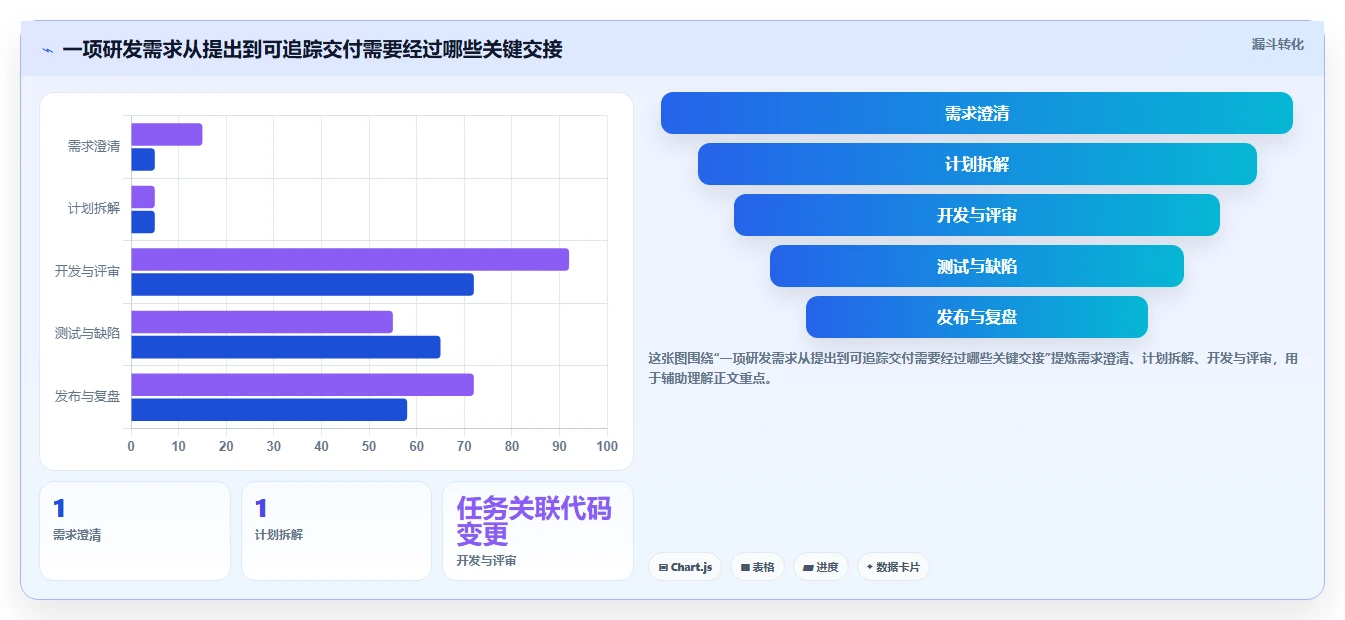
Task: Click the 发布与复盘 y-axis label
Action: pos(87,396)
